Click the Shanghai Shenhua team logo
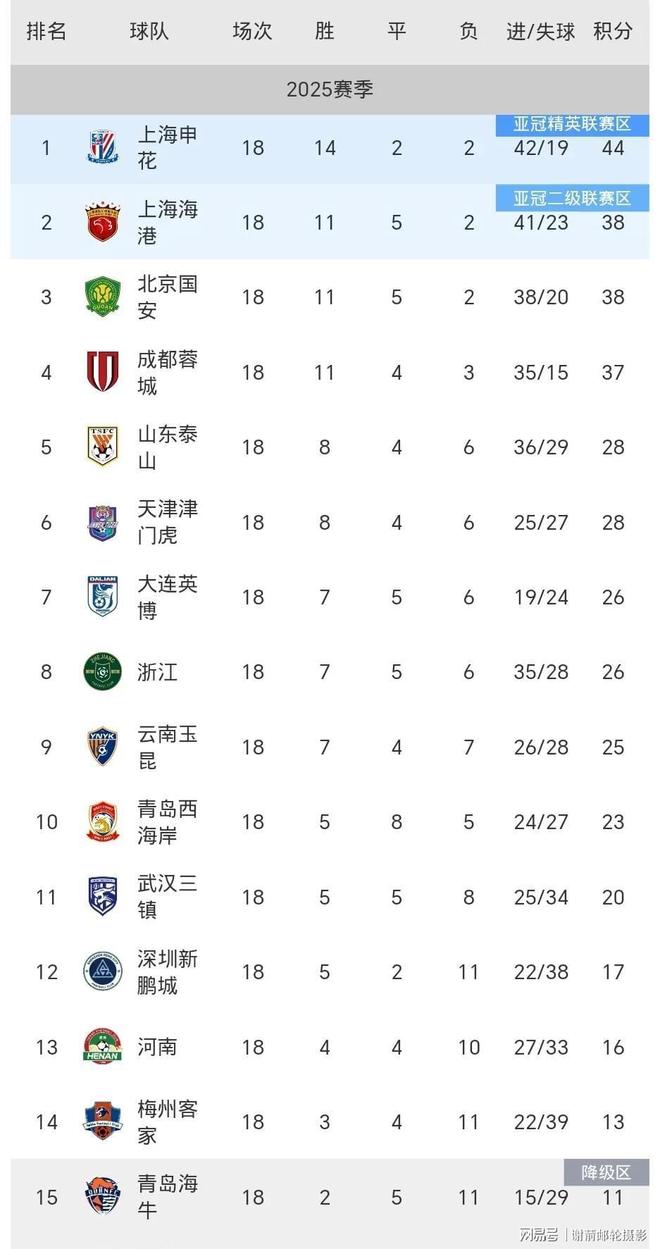 click(x=102, y=148)
